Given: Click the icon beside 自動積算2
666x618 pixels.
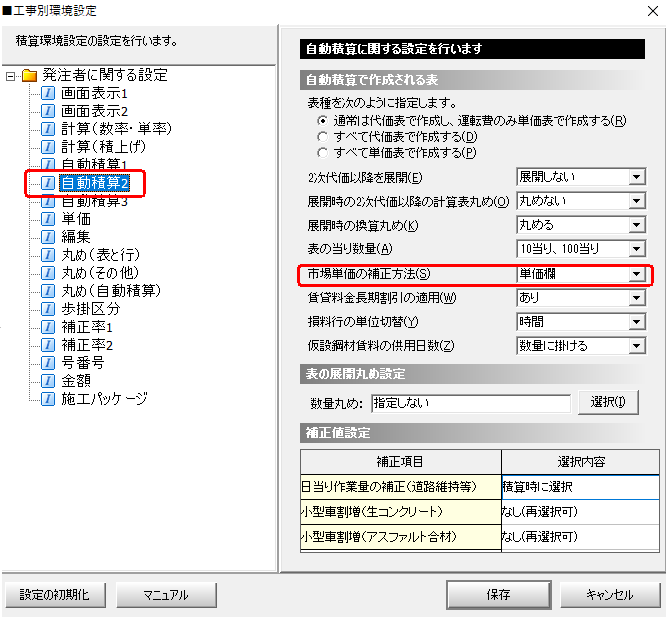Looking at the screenshot, I should (48, 183).
